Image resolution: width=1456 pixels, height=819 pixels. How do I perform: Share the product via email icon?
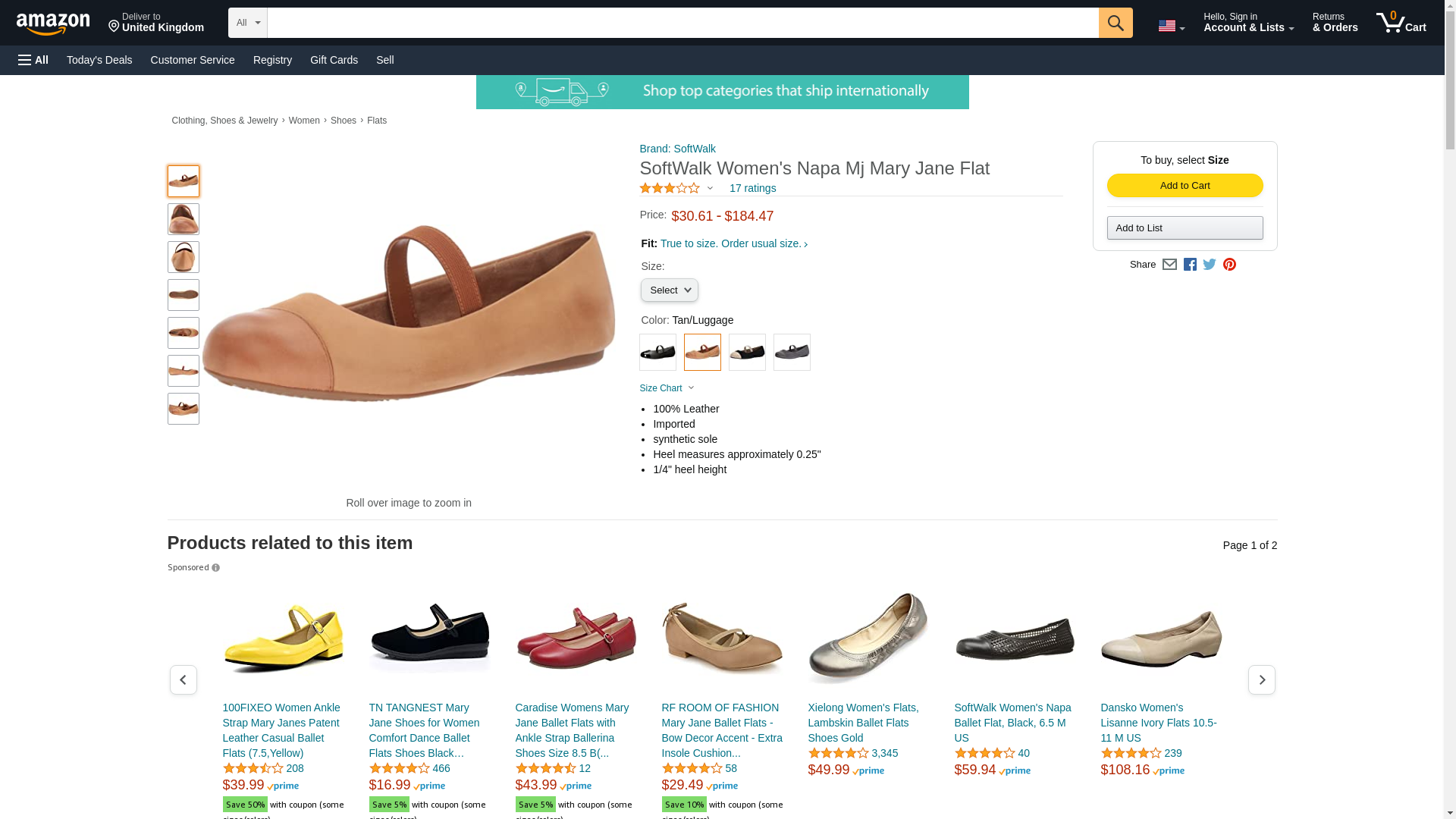(1169, 265)
